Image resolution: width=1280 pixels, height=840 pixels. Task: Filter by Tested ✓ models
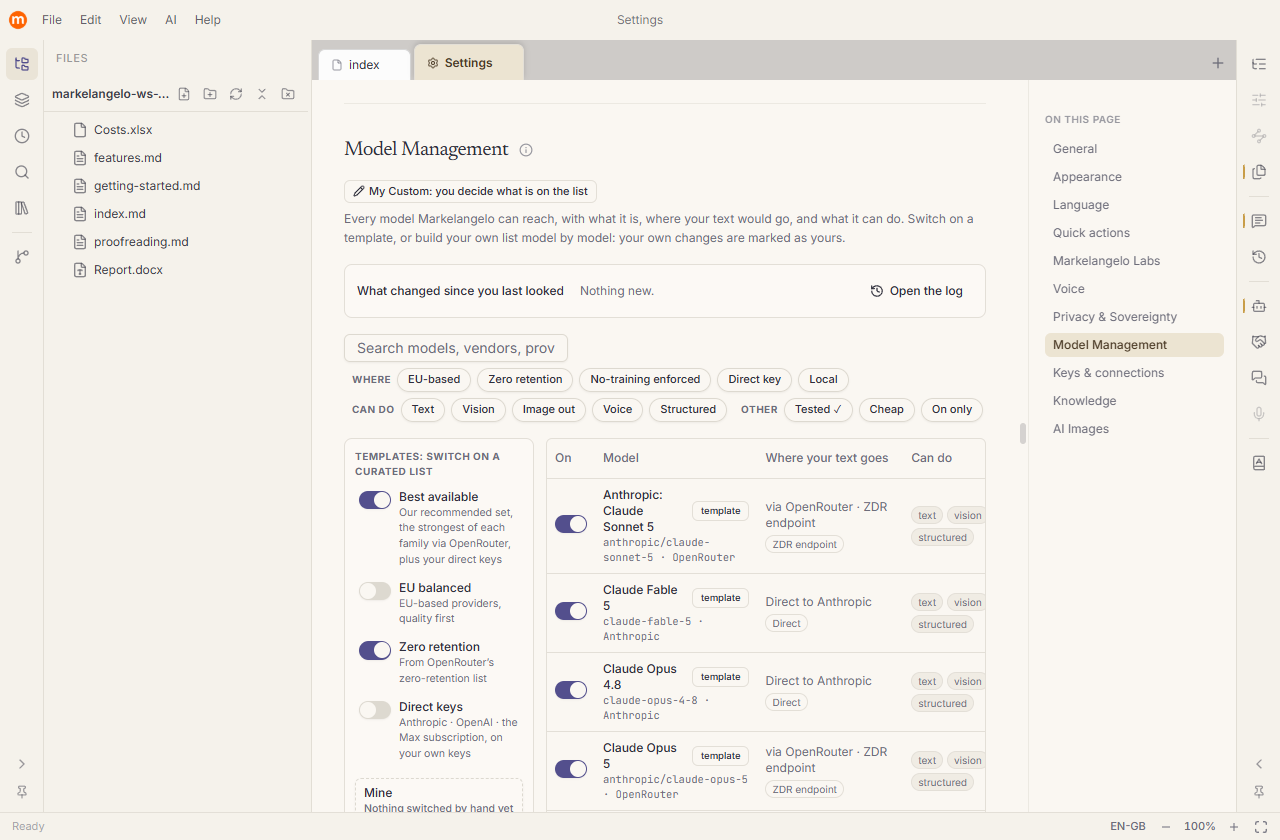(x=818, y=409)
